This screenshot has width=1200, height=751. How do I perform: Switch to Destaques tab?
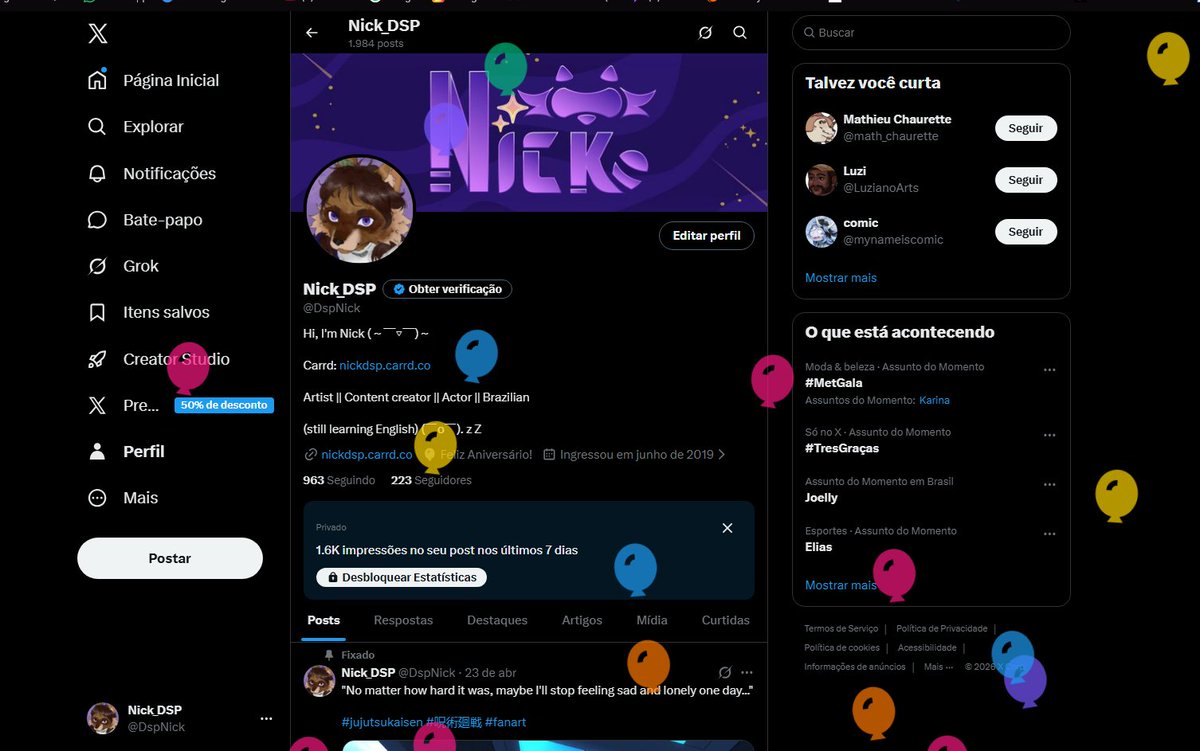click(x=497, y=620)
